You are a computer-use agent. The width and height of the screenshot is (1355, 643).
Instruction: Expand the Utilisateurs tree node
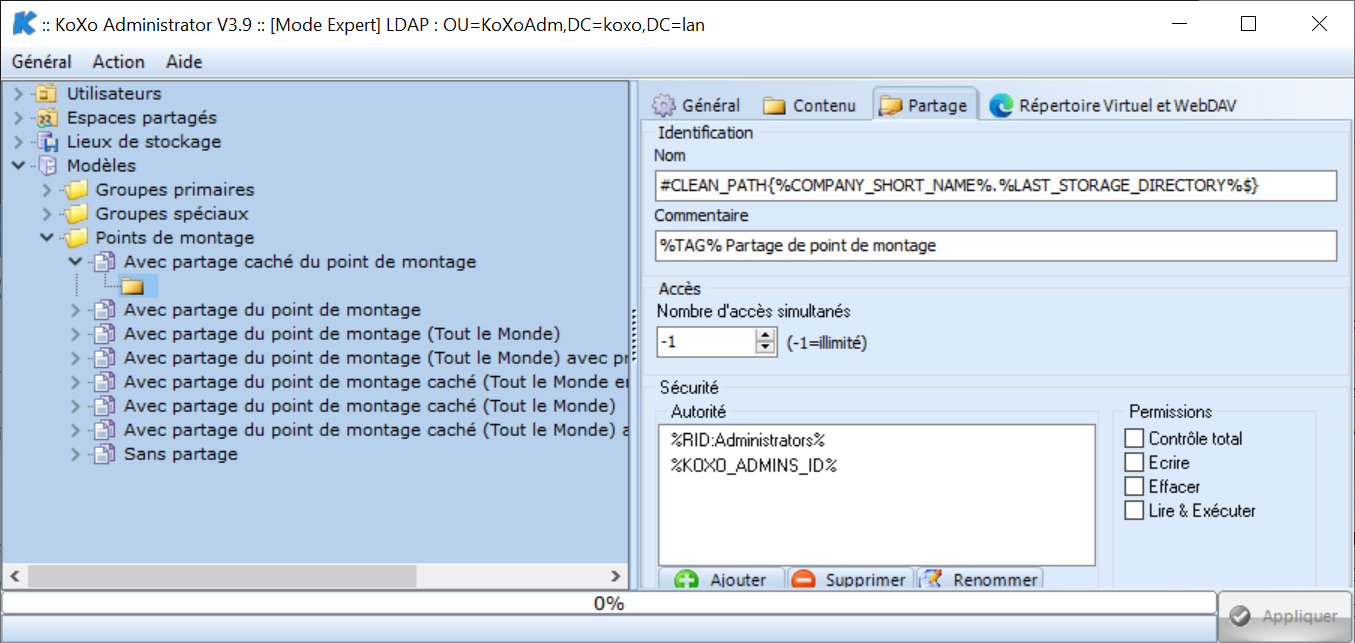click(x=19, y=94)
